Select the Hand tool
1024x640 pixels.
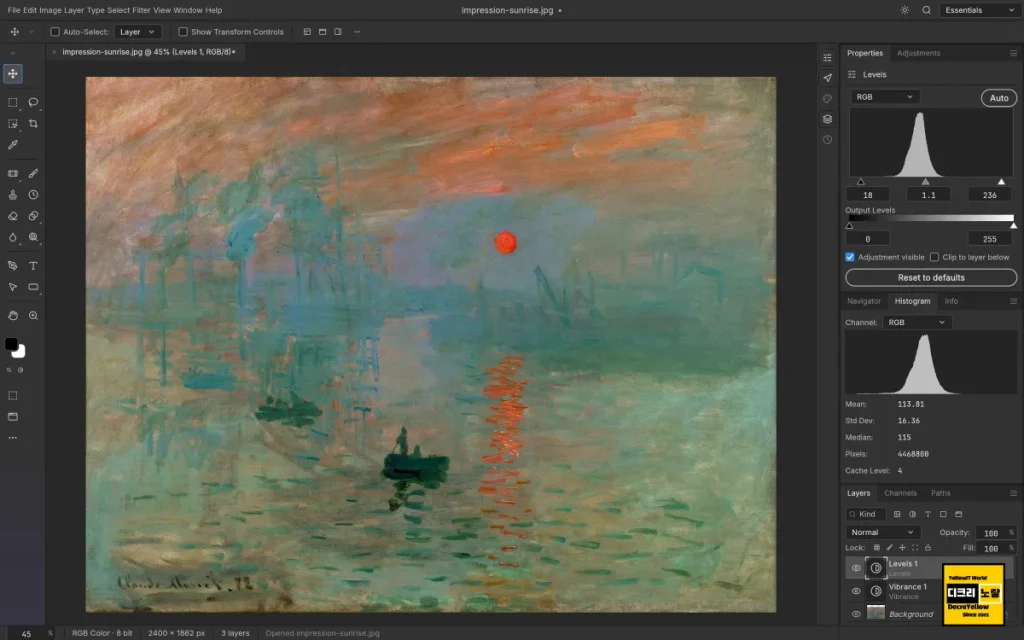tap(12, 315)
